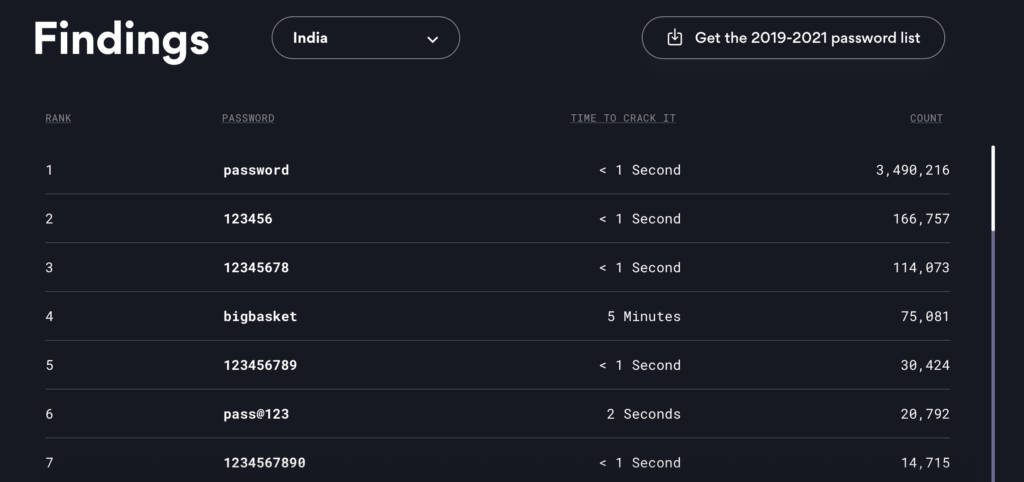Click the '12345678' password text
Screen dimensions: 1024x482
256,268
